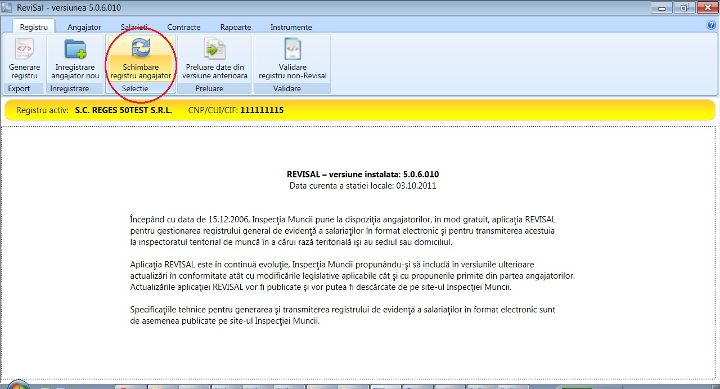Screen dimensions: 720x389
Task: Launch Preluare date din versiune anterioara
Action: [214, 59]
